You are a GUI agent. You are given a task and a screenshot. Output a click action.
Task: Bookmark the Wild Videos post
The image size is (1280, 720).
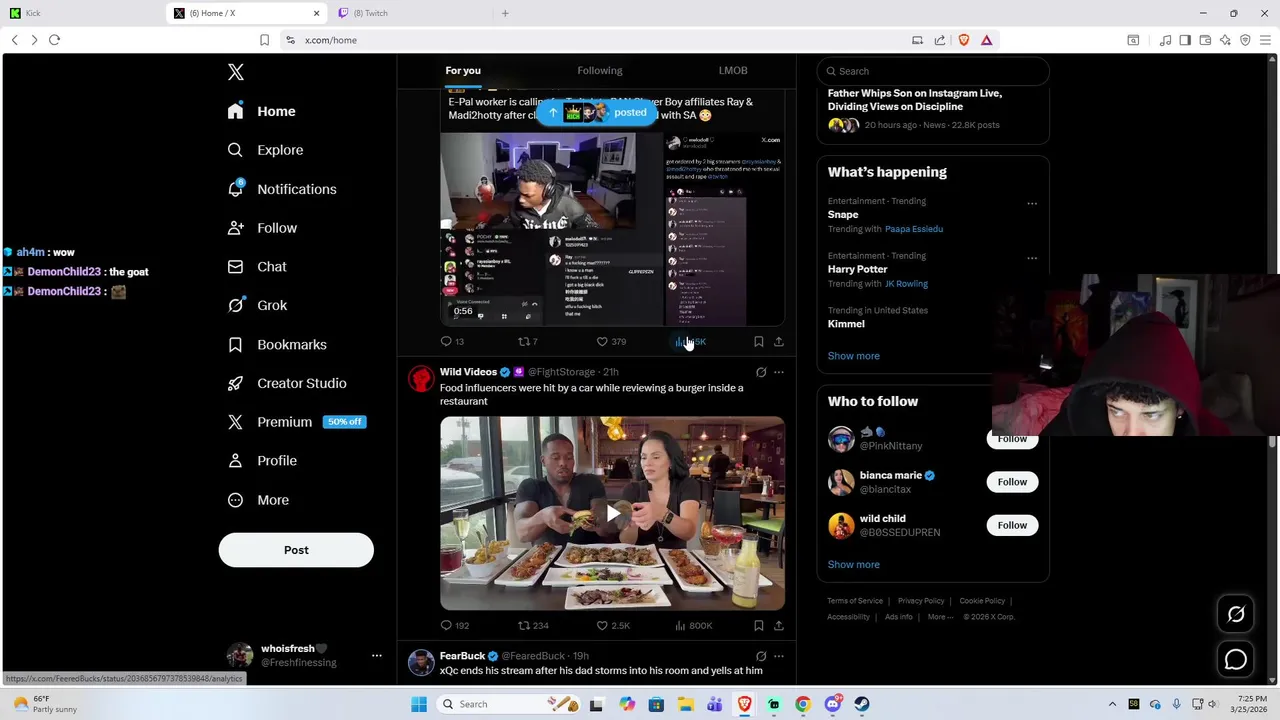pos(759,626)
